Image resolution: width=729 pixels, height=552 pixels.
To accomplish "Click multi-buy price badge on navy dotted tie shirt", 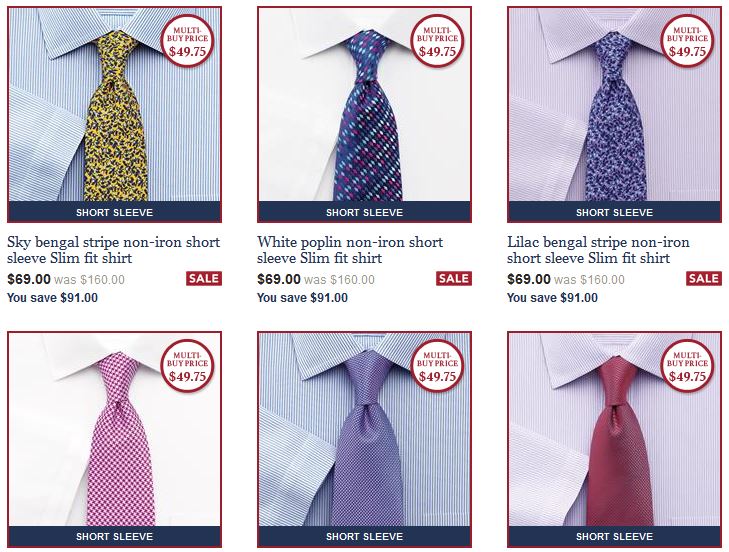I will click(x=437, y=42).
